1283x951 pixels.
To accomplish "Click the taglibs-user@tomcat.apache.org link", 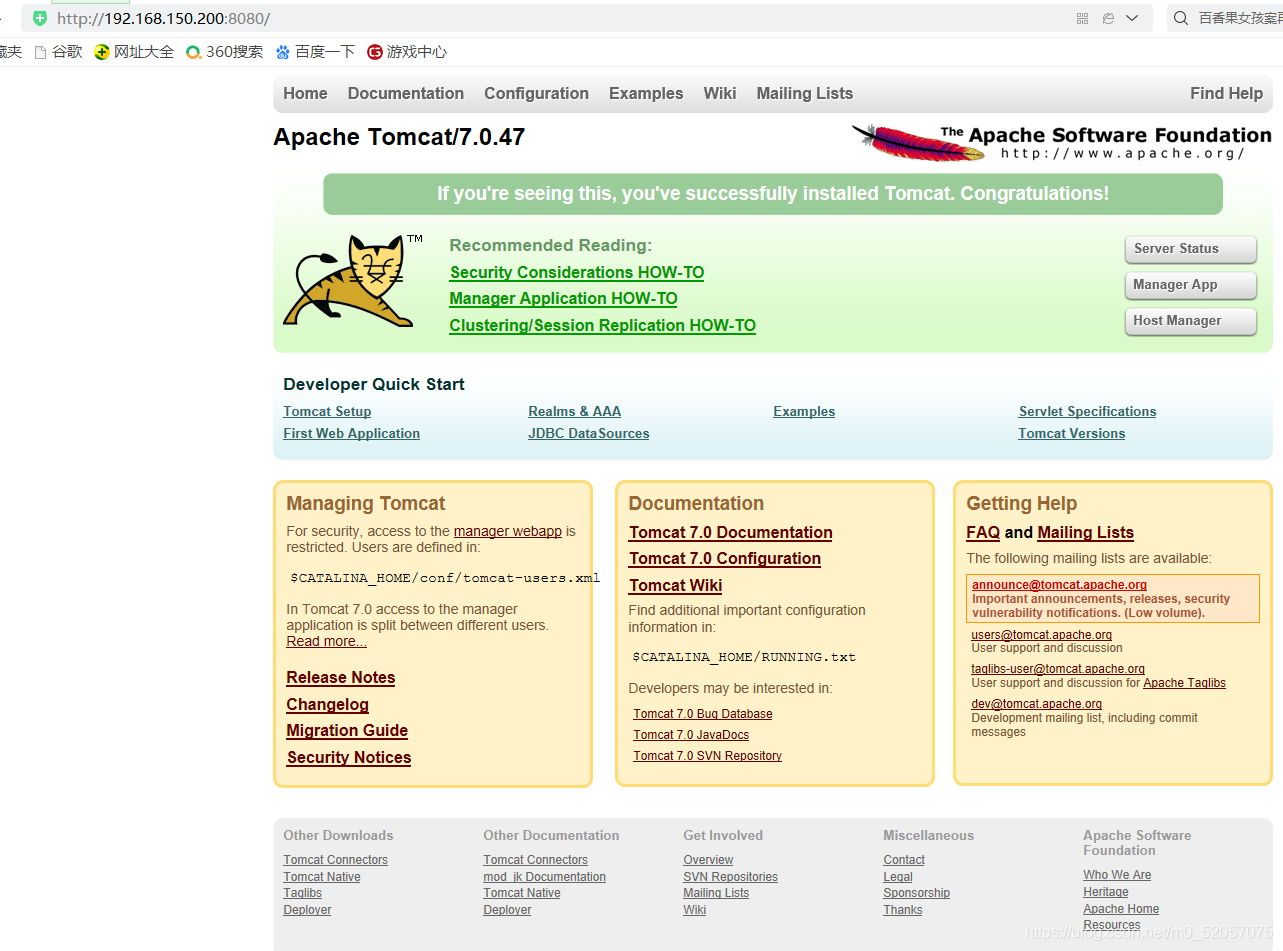I will click(1058, 669).
